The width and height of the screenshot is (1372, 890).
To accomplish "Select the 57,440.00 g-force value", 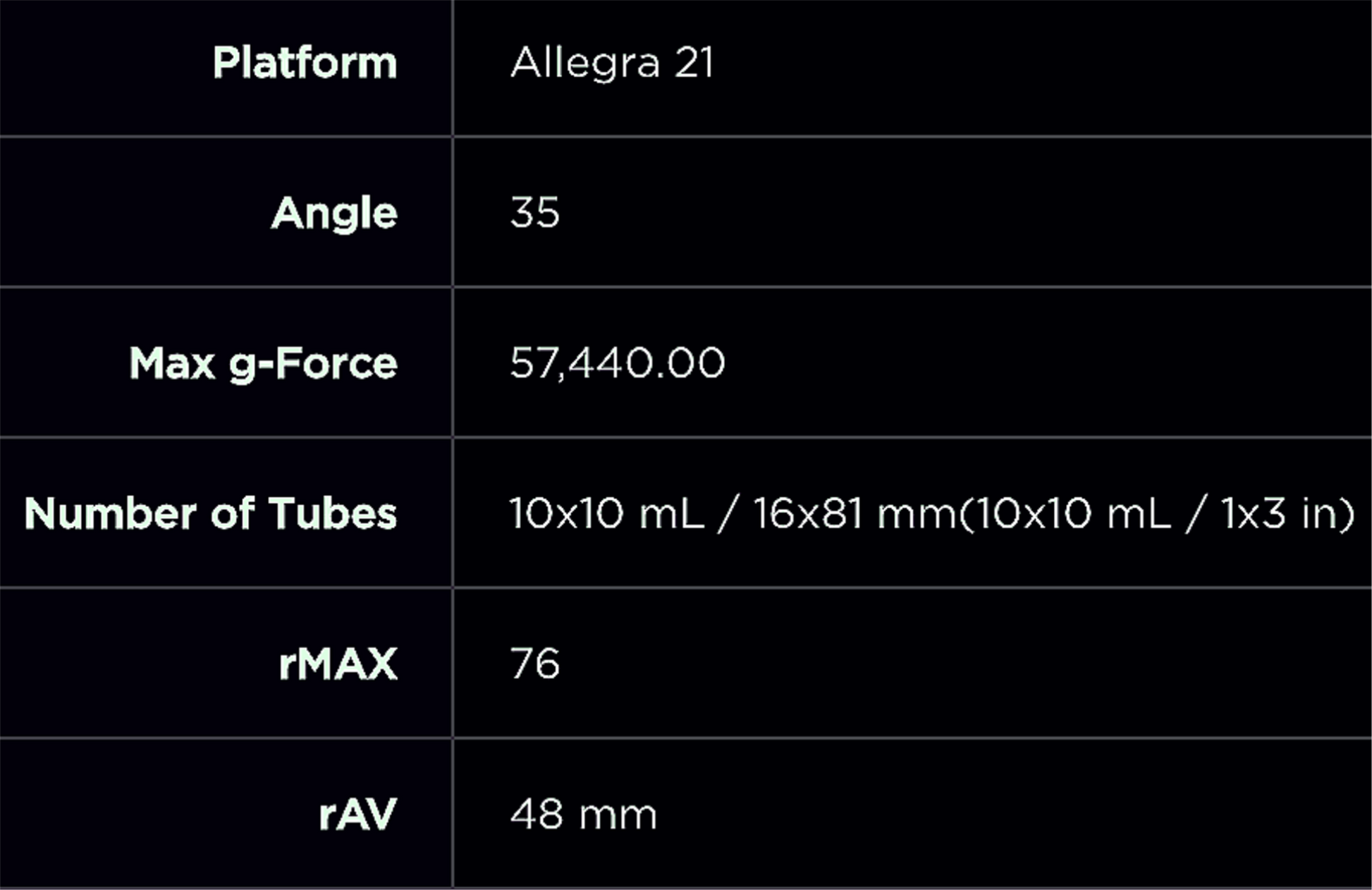I will [x=617, y=364].
